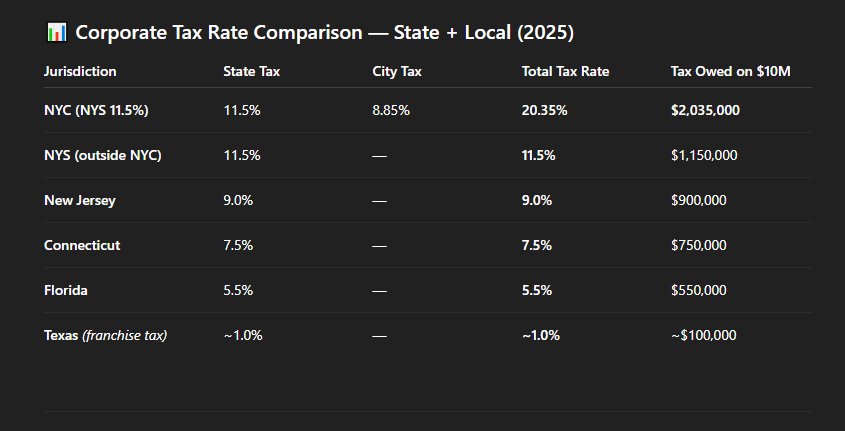Click the 20.35% total tax rate cell
Image resolution: width=845 pixels, height=431 pixels.
tap(544, 110)
